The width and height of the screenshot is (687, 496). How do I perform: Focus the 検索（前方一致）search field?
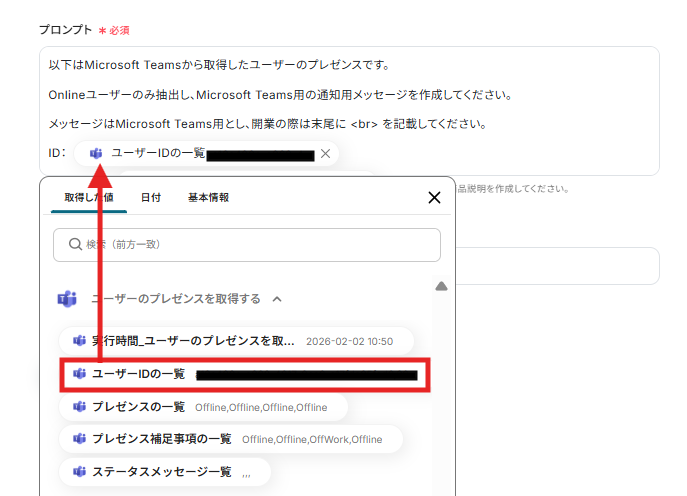247,244
